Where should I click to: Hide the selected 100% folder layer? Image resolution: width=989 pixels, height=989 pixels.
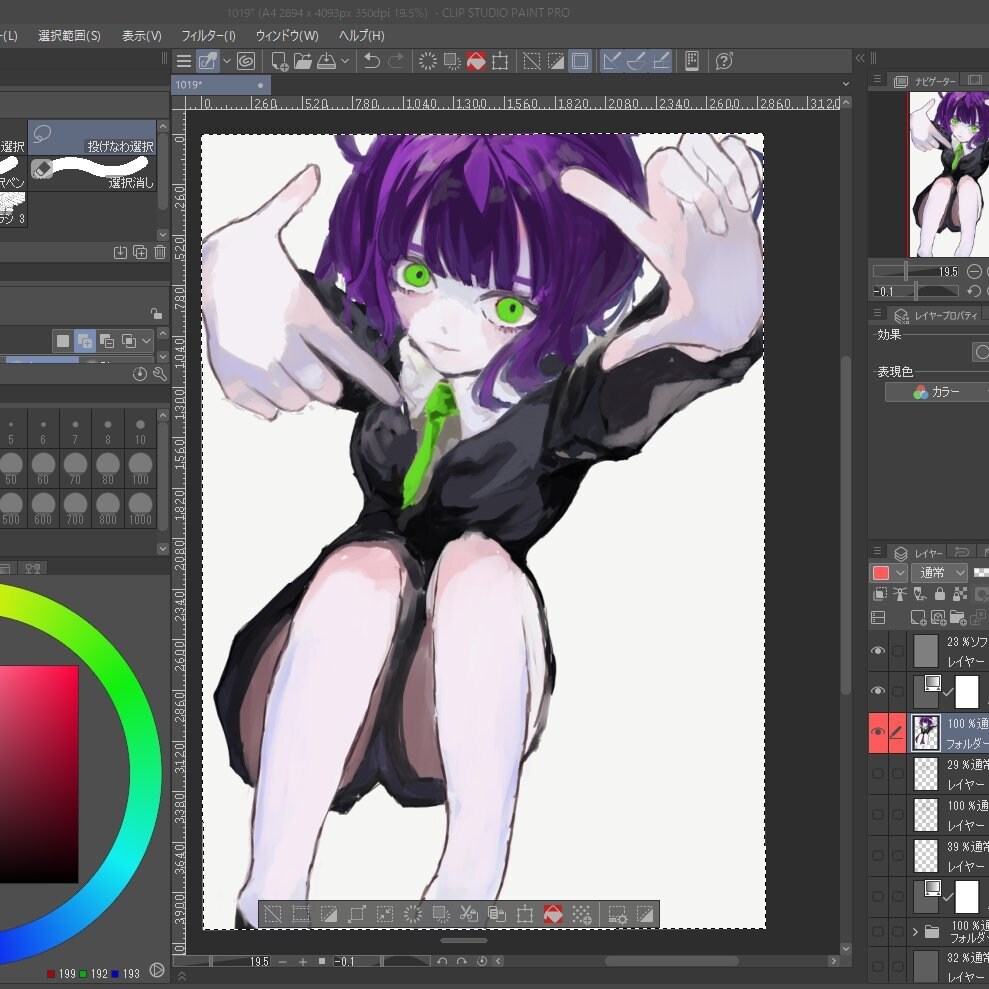point(878,732)
